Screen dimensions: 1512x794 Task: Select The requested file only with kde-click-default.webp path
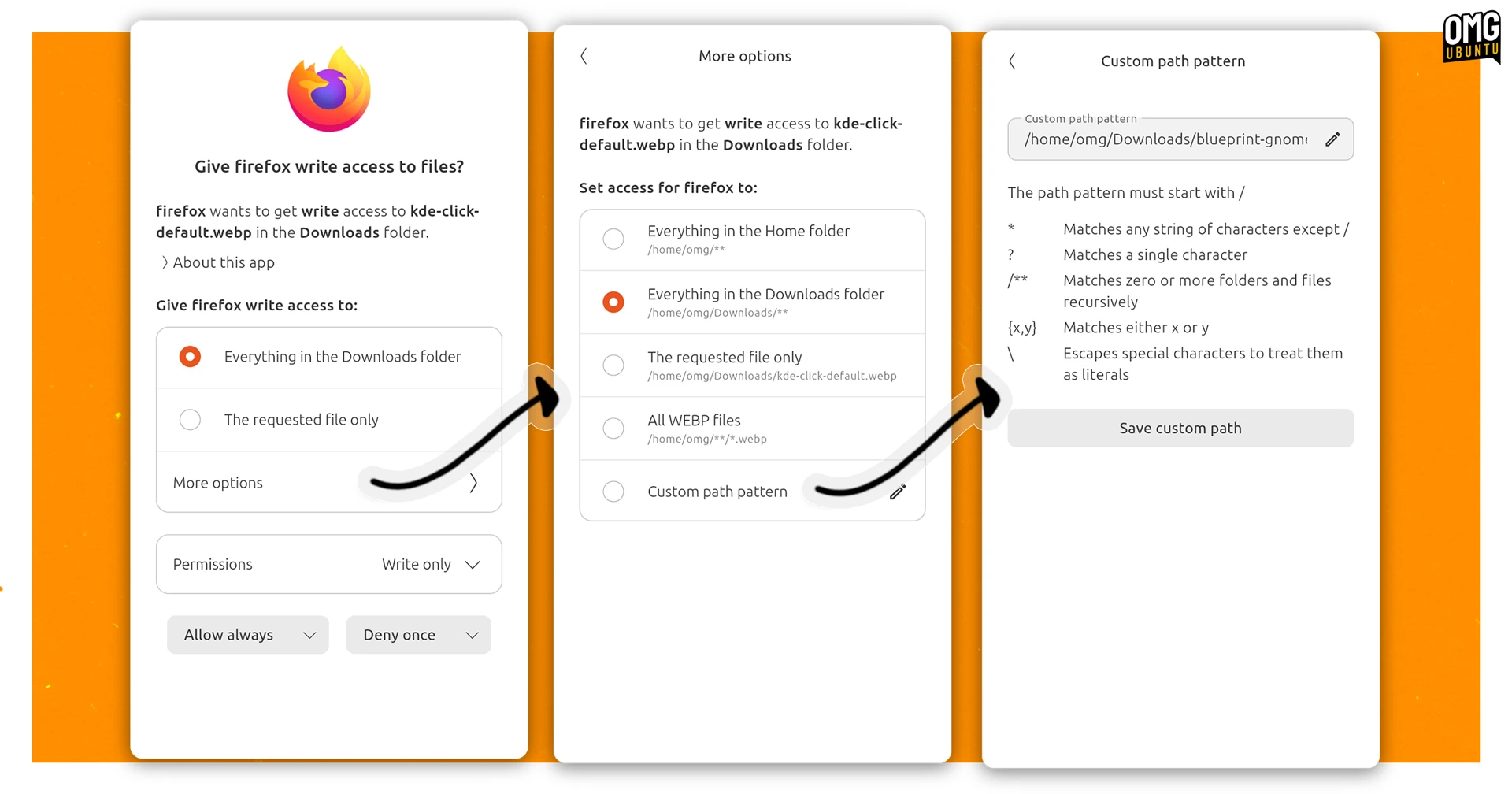tap(752, 365)
